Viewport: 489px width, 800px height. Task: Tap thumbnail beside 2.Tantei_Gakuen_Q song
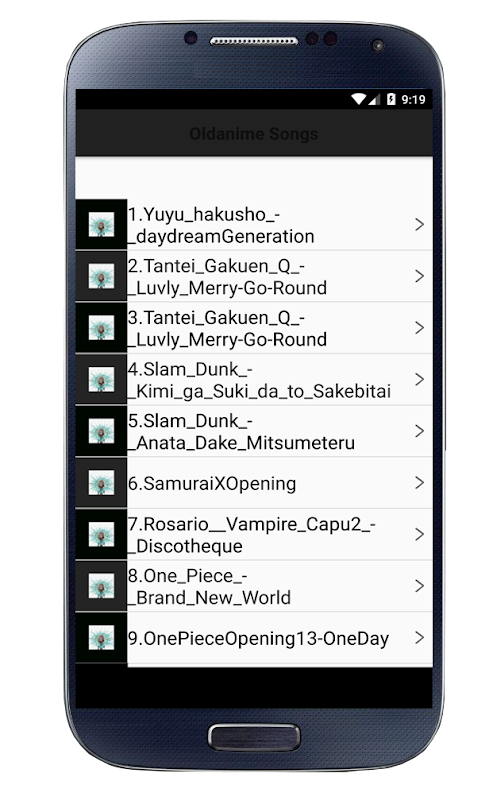[101, 276]
